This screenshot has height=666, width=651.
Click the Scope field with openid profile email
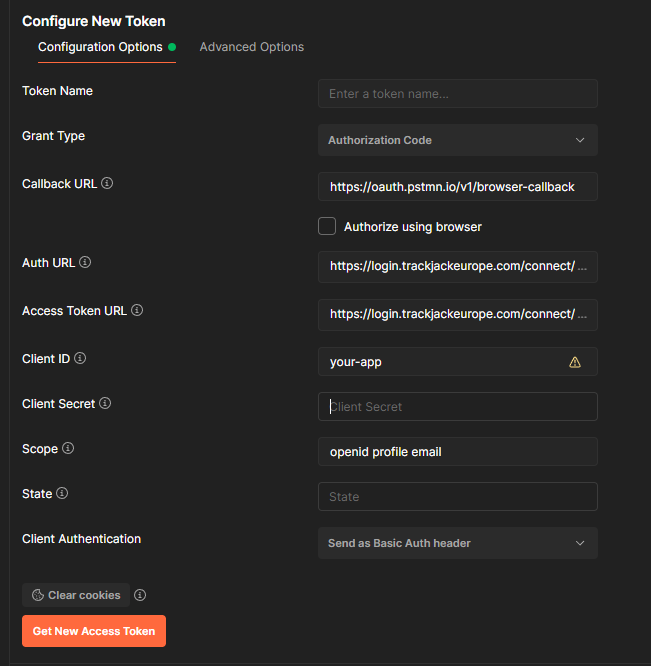[457, 452]
